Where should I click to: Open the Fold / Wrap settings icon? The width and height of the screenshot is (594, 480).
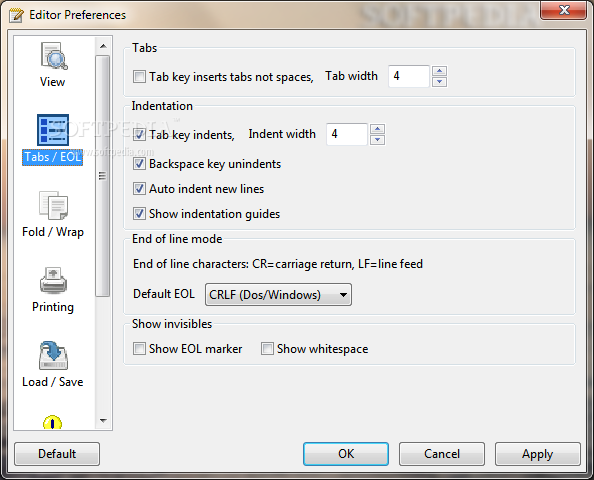53,205
